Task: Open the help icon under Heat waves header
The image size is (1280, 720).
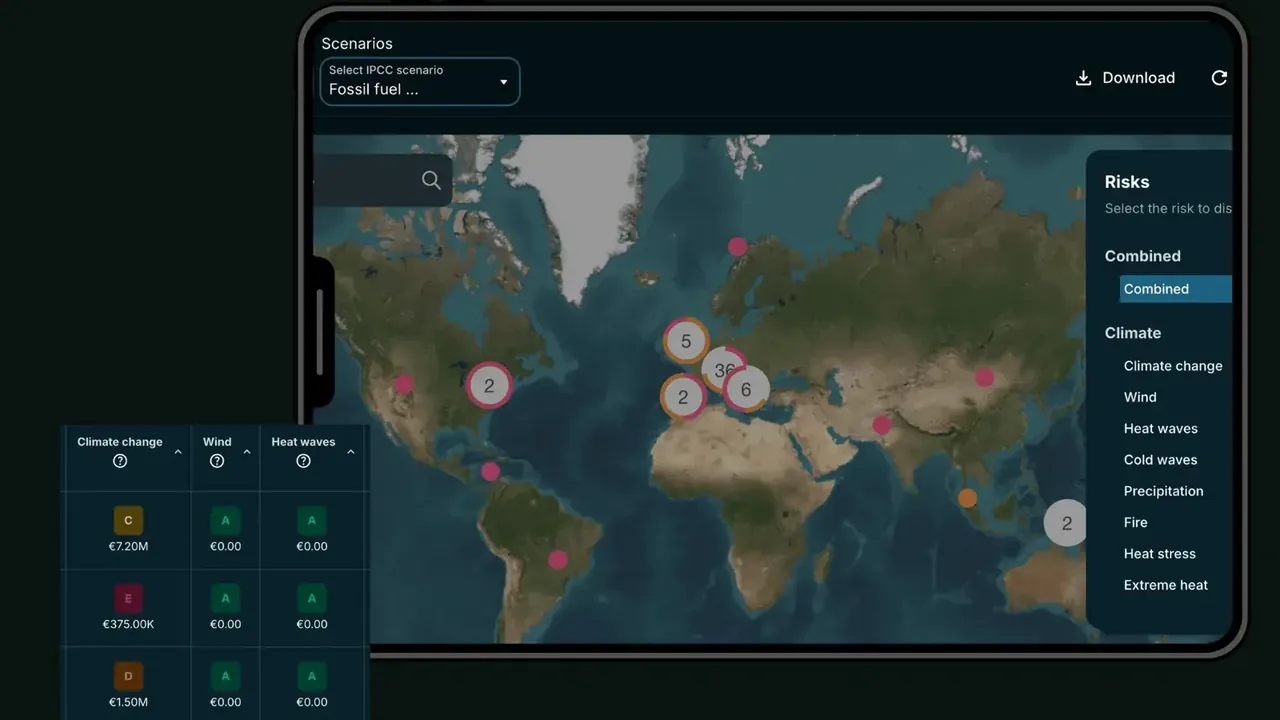Action: [x=303, y=461]
